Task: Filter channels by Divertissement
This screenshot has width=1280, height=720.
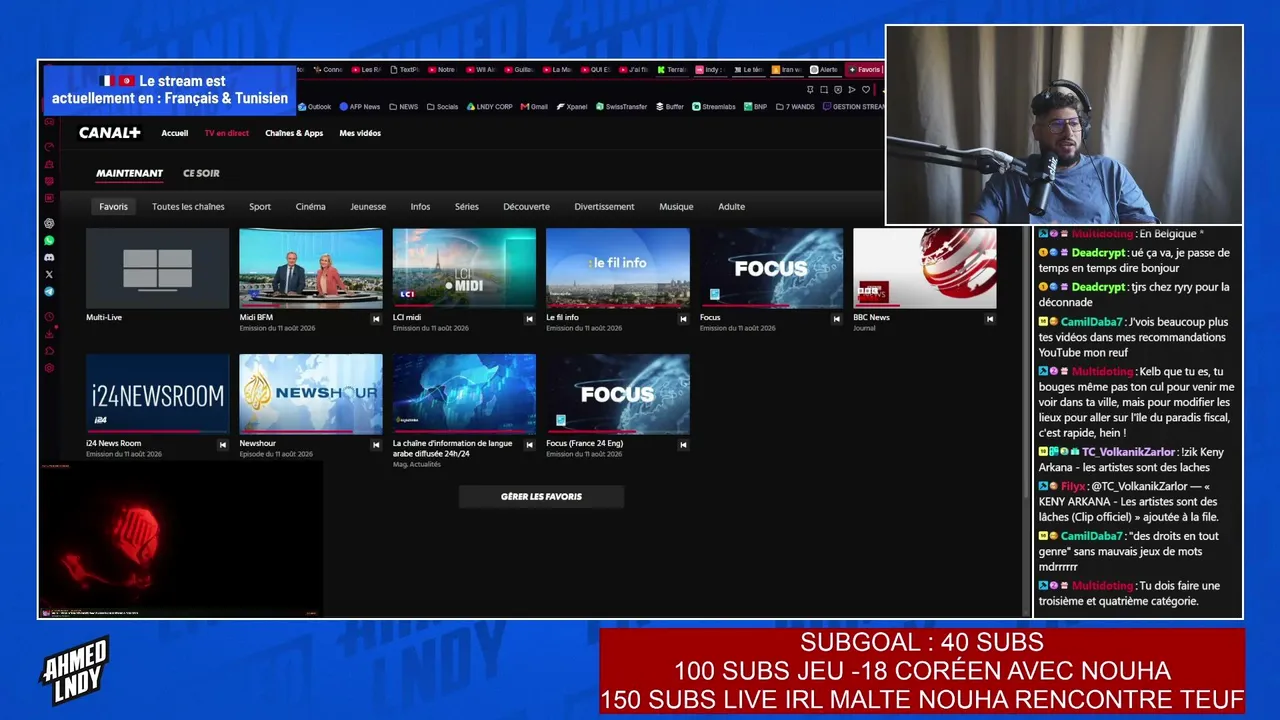Action: coord(604,207)
